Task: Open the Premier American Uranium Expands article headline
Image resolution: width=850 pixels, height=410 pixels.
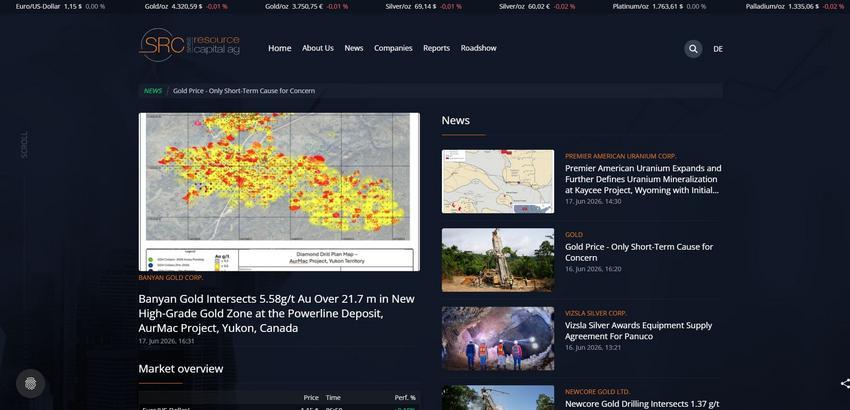Action: (643, 179)
